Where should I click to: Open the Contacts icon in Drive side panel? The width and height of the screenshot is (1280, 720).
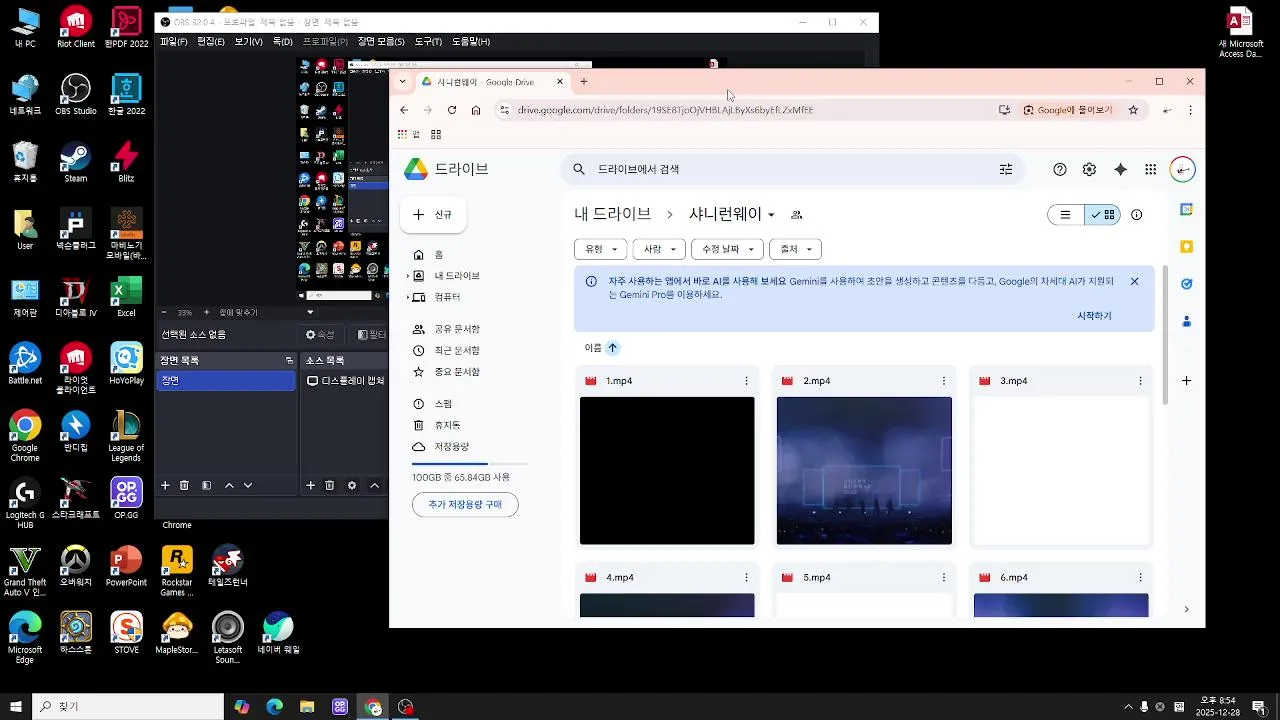point(1186,321)
